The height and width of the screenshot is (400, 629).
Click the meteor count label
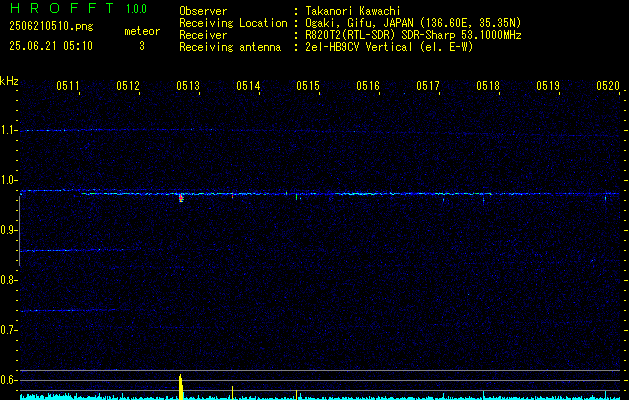(x=142, y=31)
